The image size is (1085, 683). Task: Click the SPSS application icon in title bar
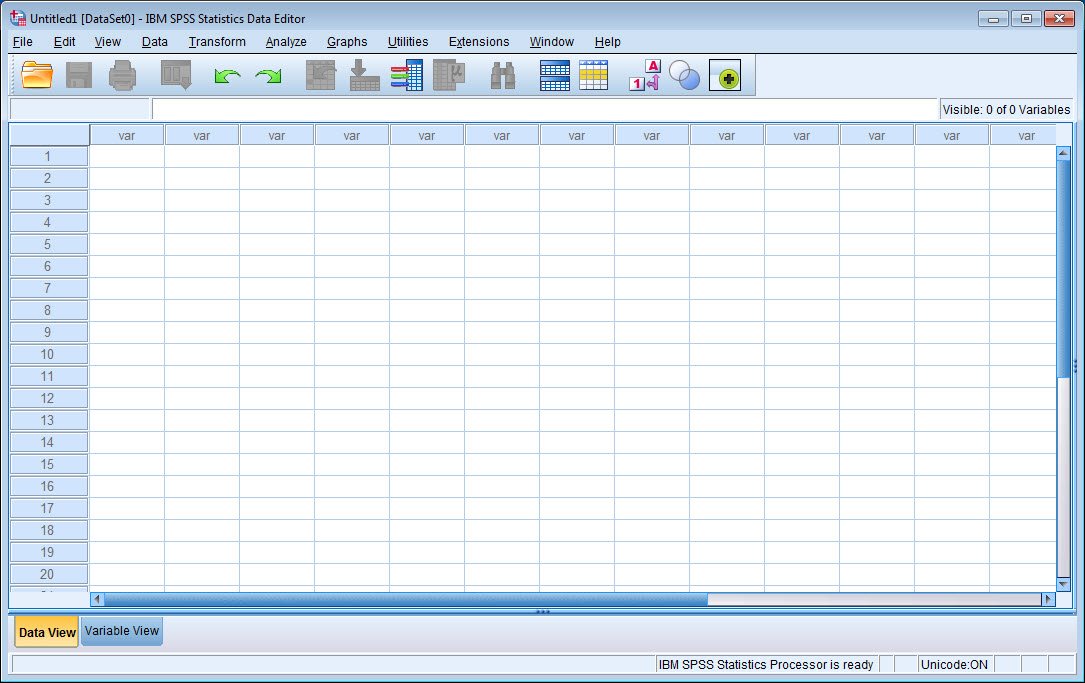(18, 18)
